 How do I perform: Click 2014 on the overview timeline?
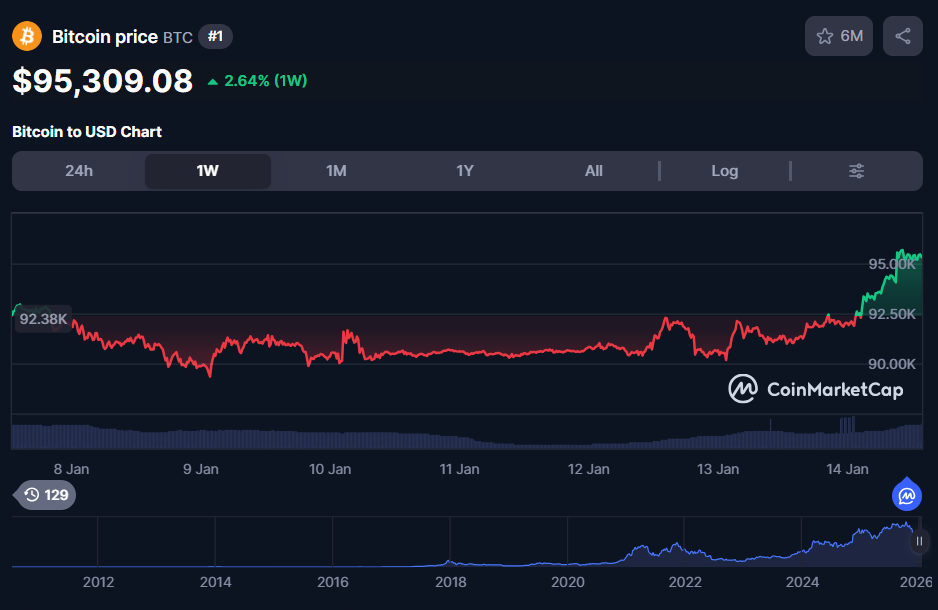click(215, 582)
